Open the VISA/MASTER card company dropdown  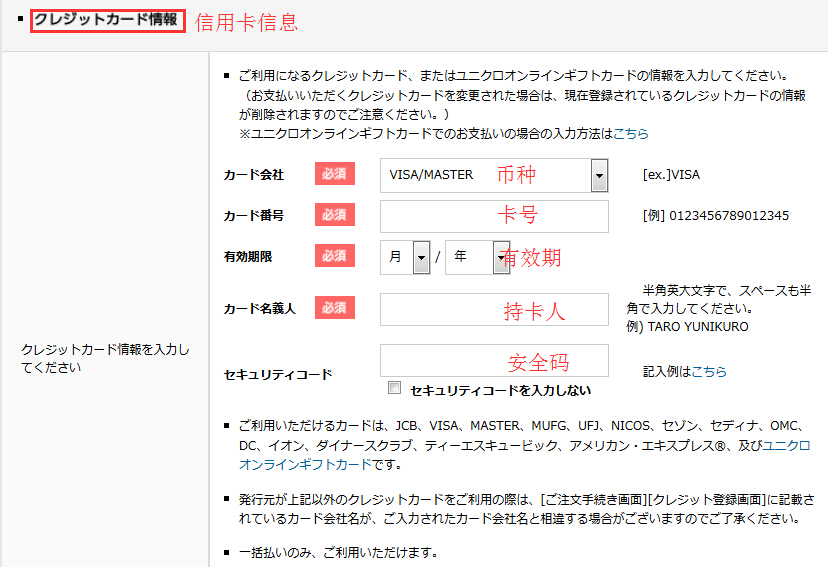[x=495, y=175]
